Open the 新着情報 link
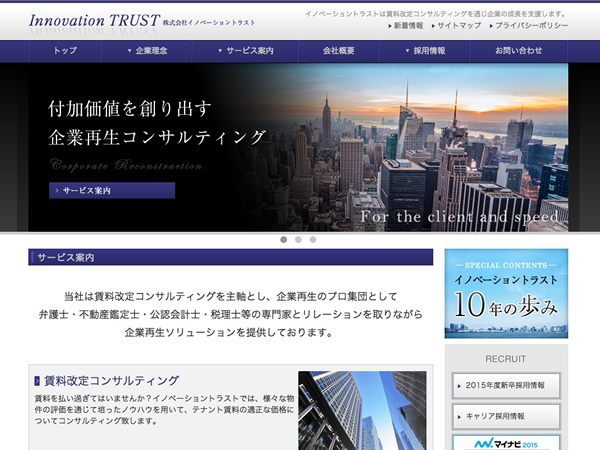Viewport: 600px width, 450px height. point(406,26)
